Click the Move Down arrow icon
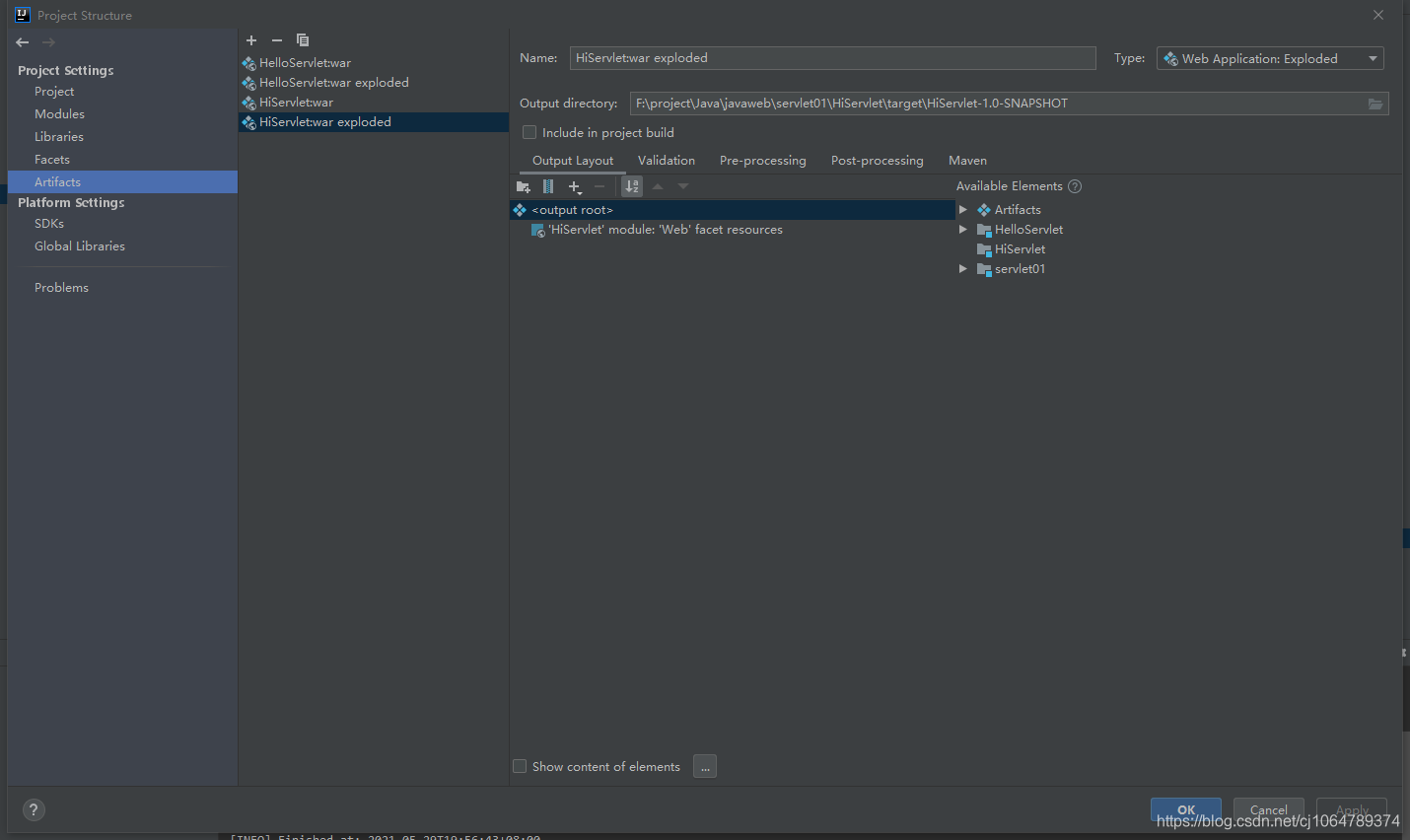This screenshot has width=1410, height=840. click(x=683, y=186)
